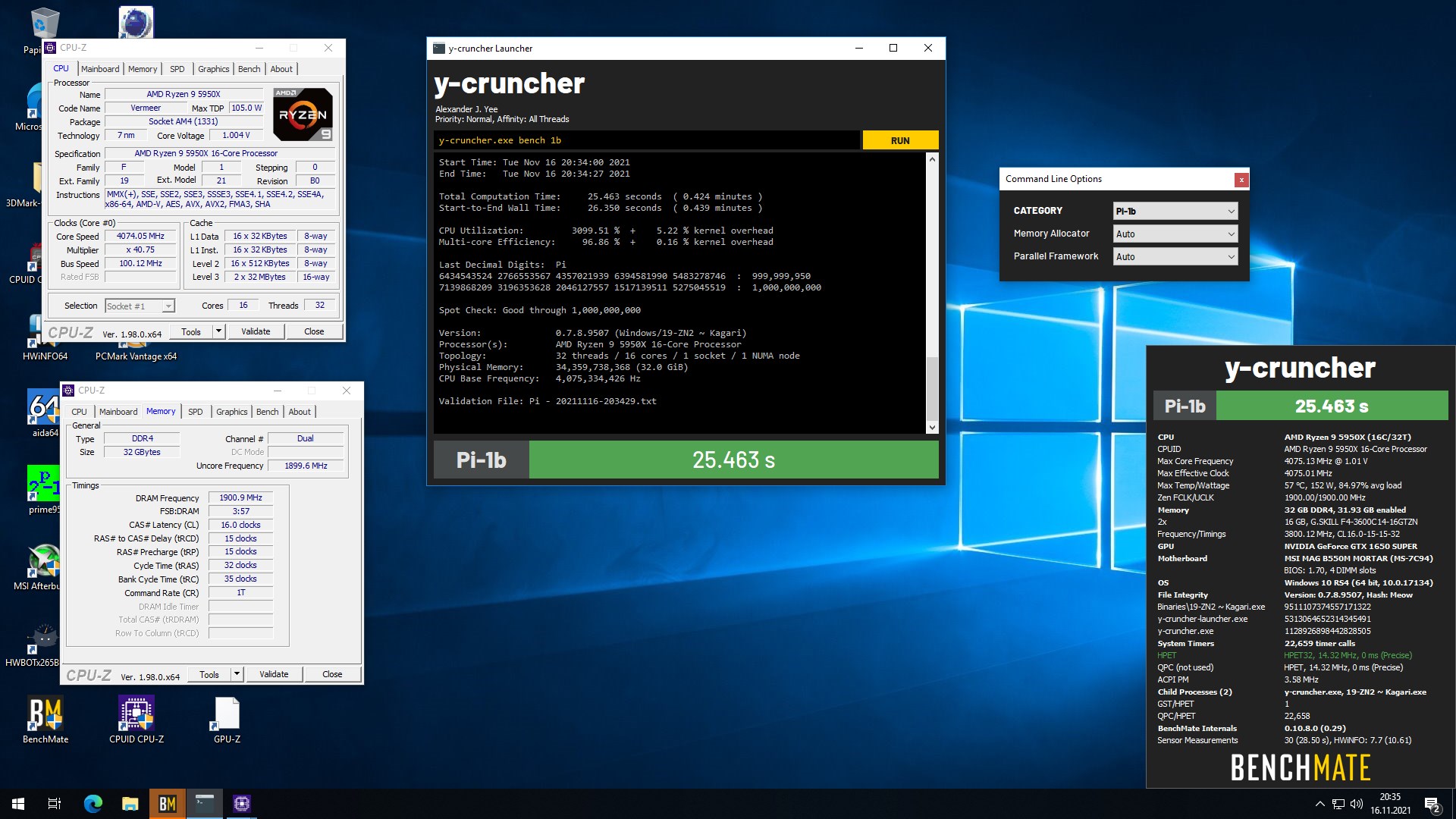Image resolution: width=1456 pixels, height=819 pixels.
Task: Close the Command Line Options panel
Action: 1241,180
